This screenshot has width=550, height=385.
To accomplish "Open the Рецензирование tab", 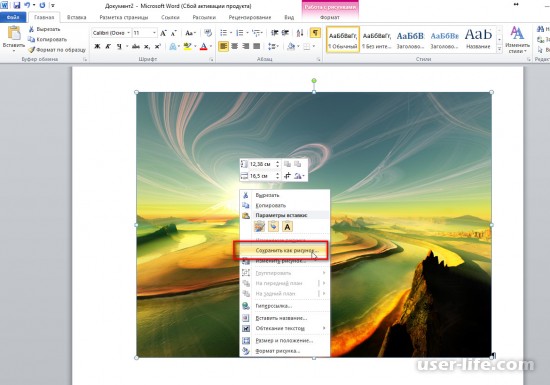I will [x=250, y=17].
